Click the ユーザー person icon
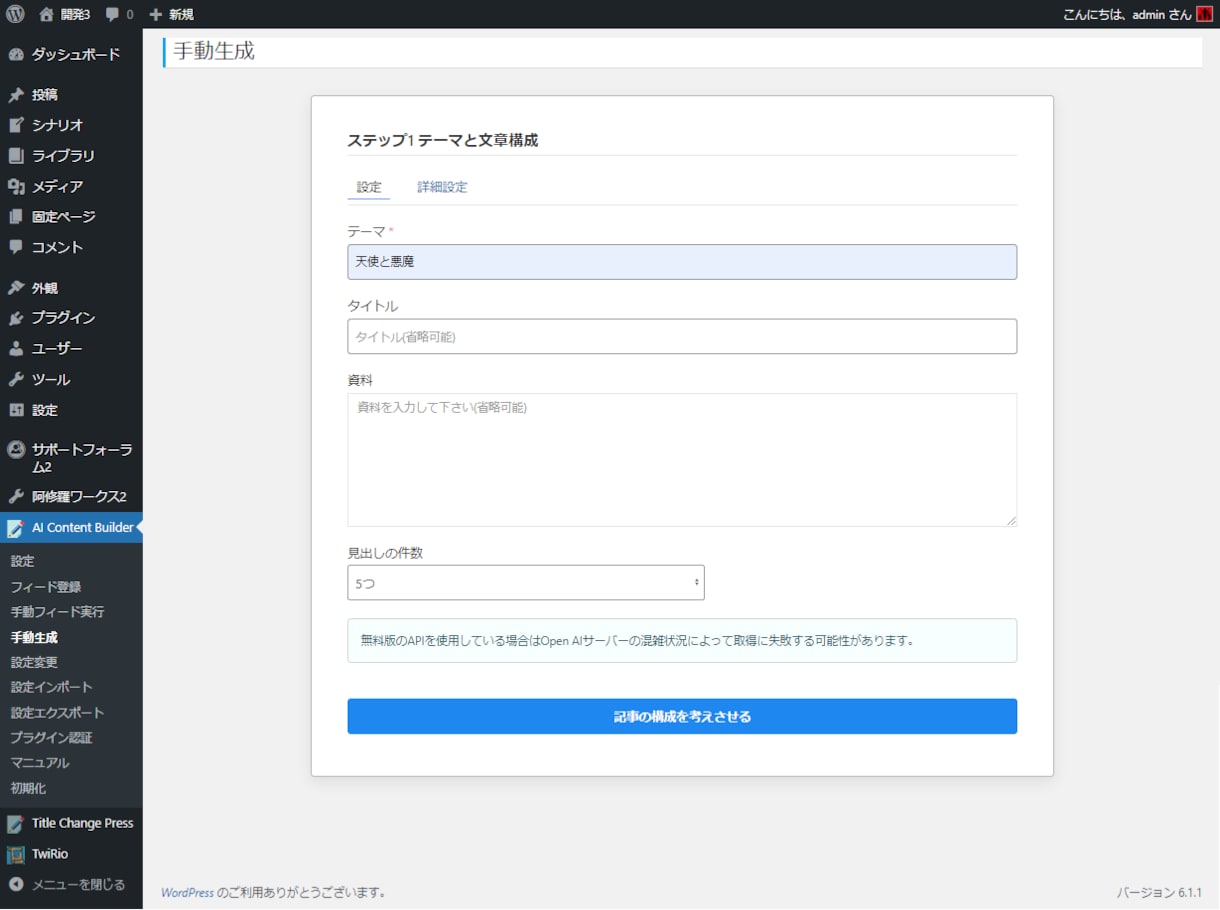 pyautogui.click(x=15, y=349)
